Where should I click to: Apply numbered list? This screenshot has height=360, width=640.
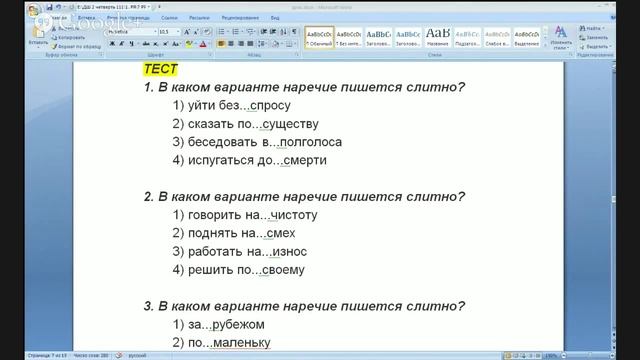pos(236,32)
